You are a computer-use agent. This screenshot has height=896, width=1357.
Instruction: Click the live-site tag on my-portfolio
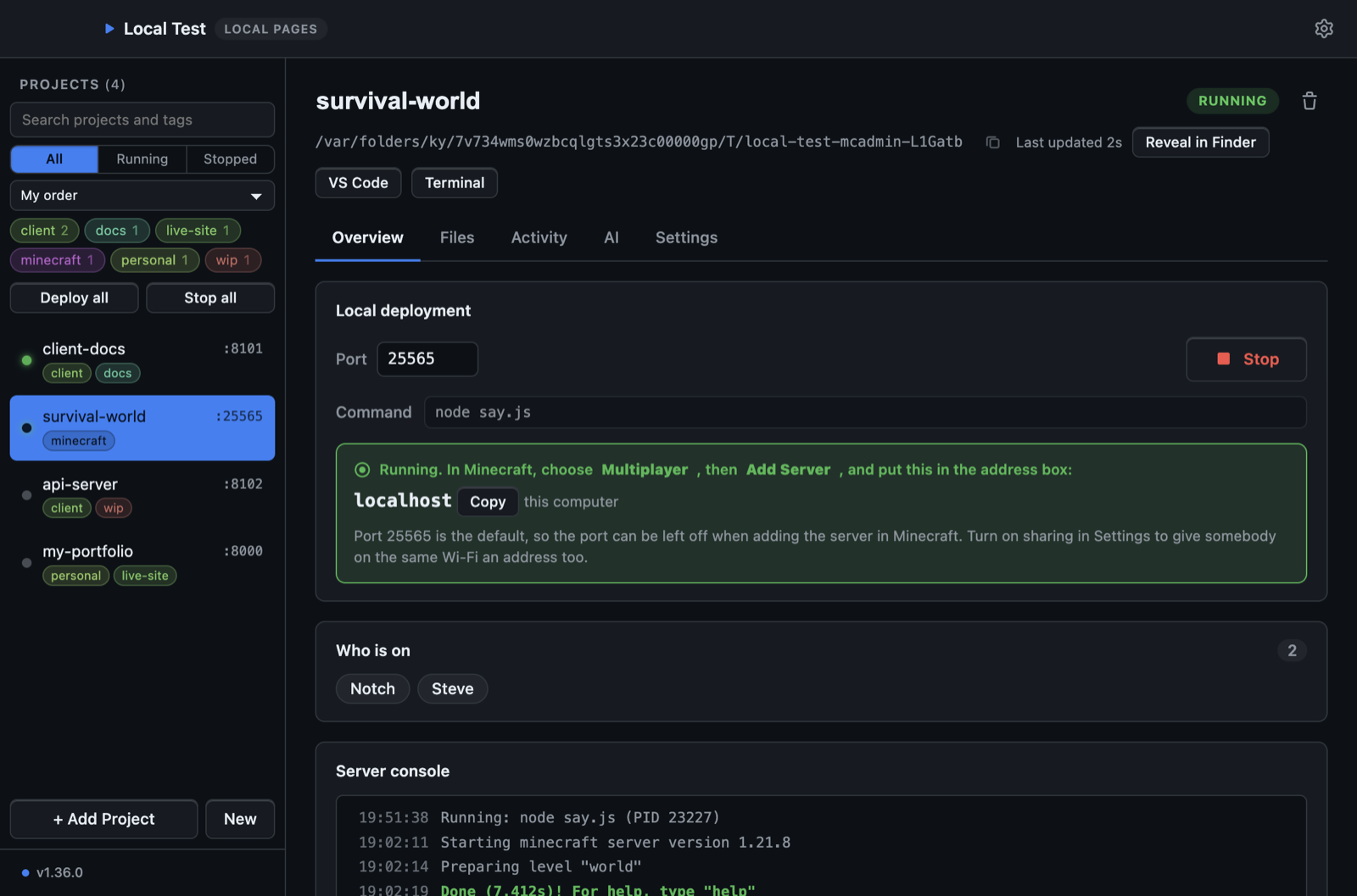(x=145, y=576)
